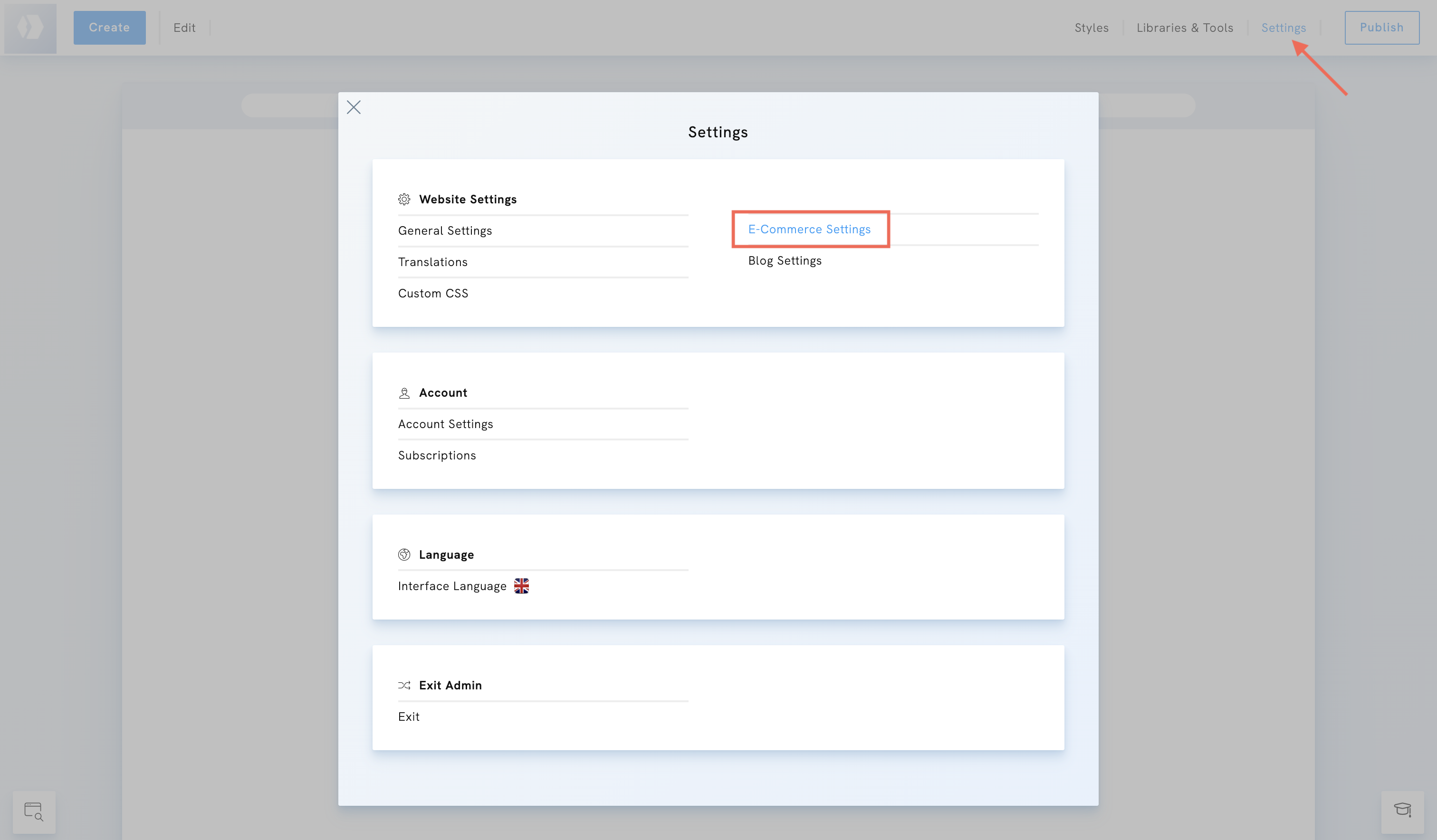
Task: Close the Settings dialog
Action: (354, 107)
